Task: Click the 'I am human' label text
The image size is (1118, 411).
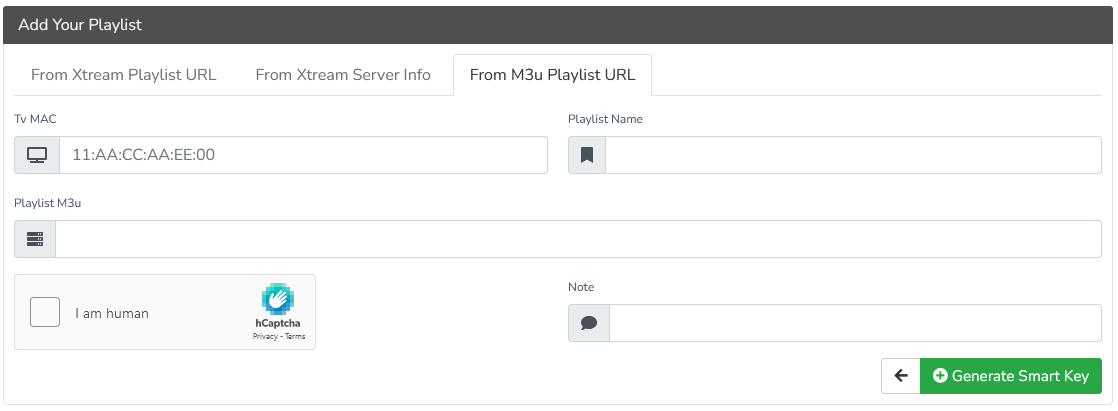Action: pyautogui.click(x=112, y=313)
